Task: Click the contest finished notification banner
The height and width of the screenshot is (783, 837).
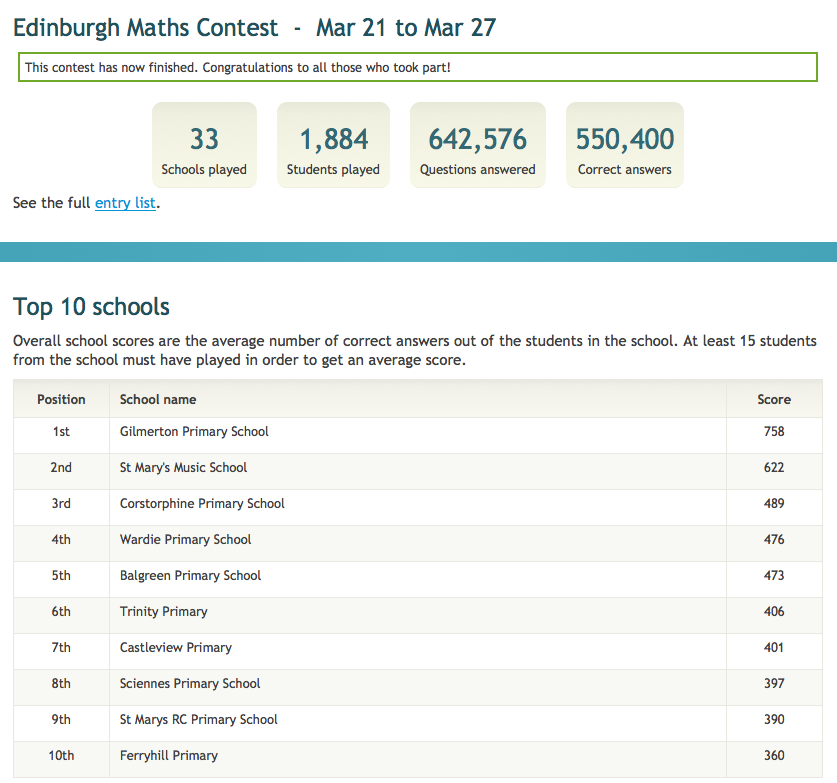Action: point(418,67)
